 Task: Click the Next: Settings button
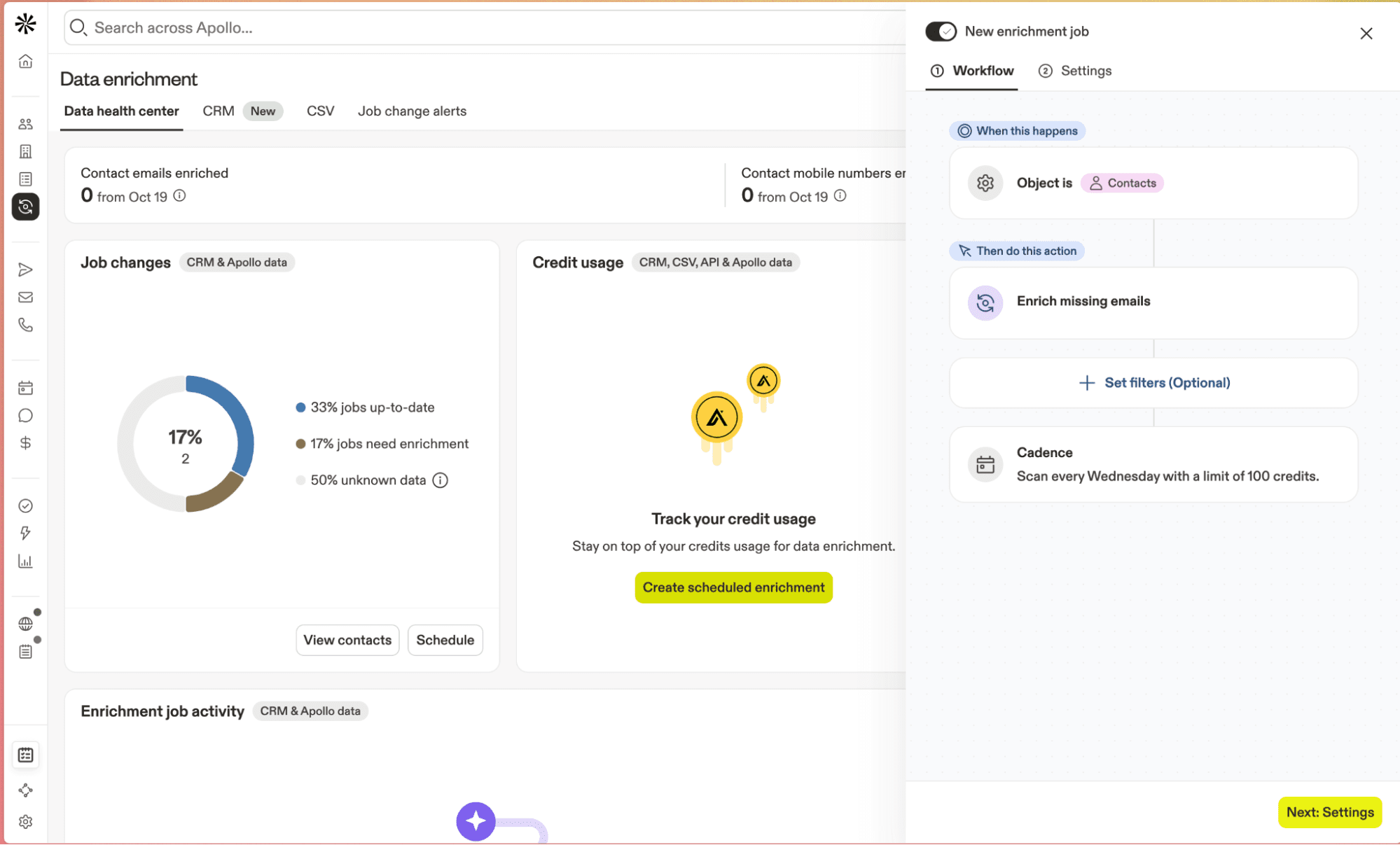(1329, 812)
